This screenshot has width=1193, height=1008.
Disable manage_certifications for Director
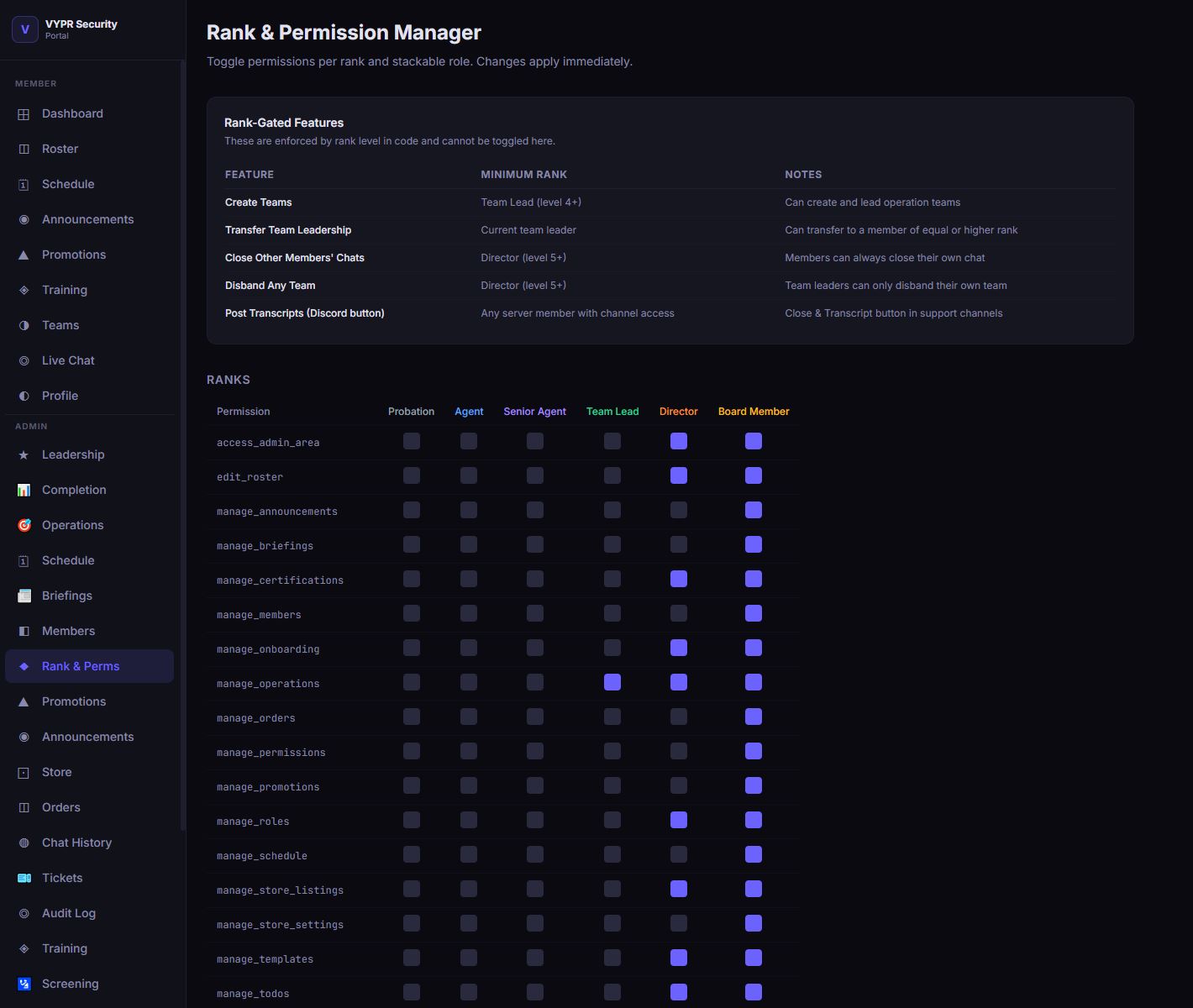pyautogui.click(x=679, y=580)
